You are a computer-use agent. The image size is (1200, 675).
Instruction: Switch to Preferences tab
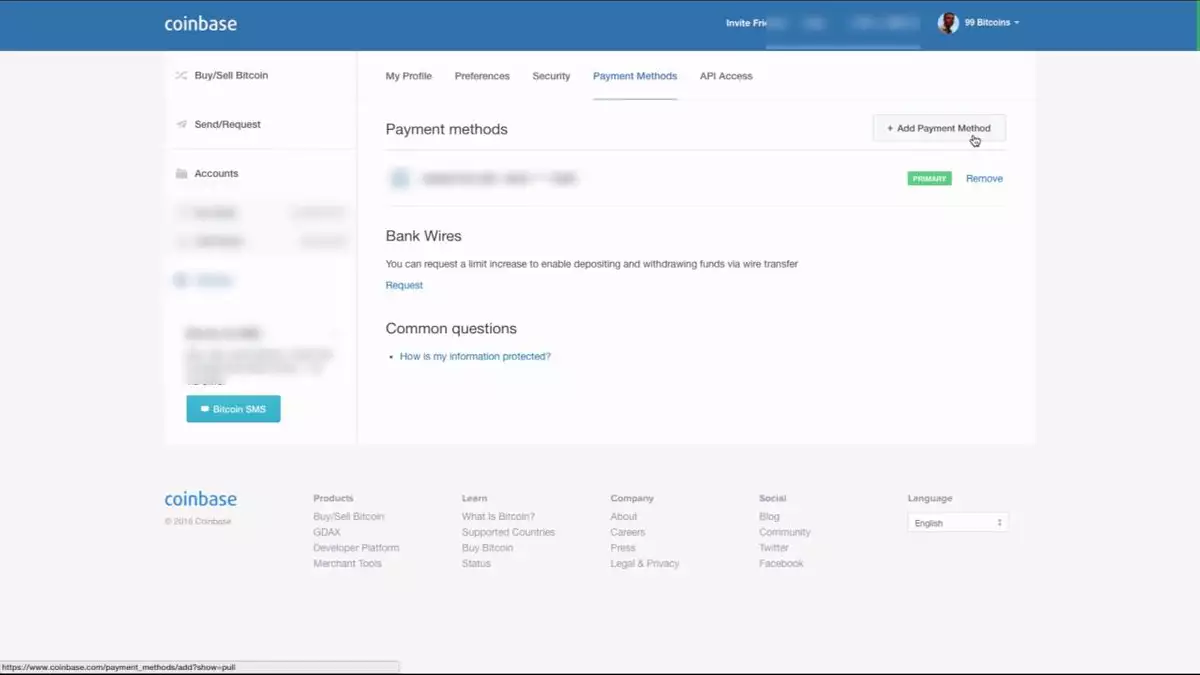pos(482,76)
